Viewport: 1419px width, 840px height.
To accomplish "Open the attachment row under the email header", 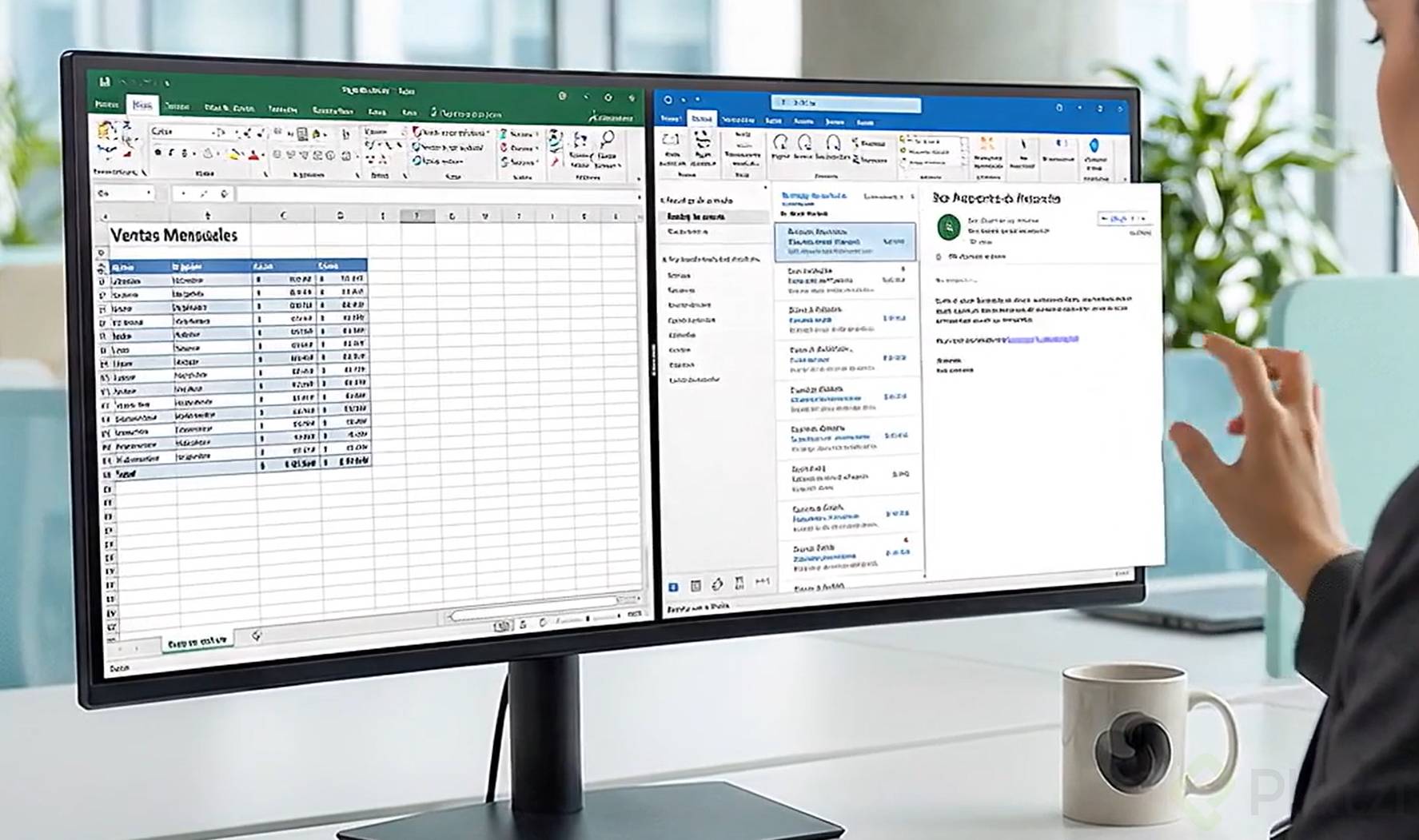I will coord(971,257).
